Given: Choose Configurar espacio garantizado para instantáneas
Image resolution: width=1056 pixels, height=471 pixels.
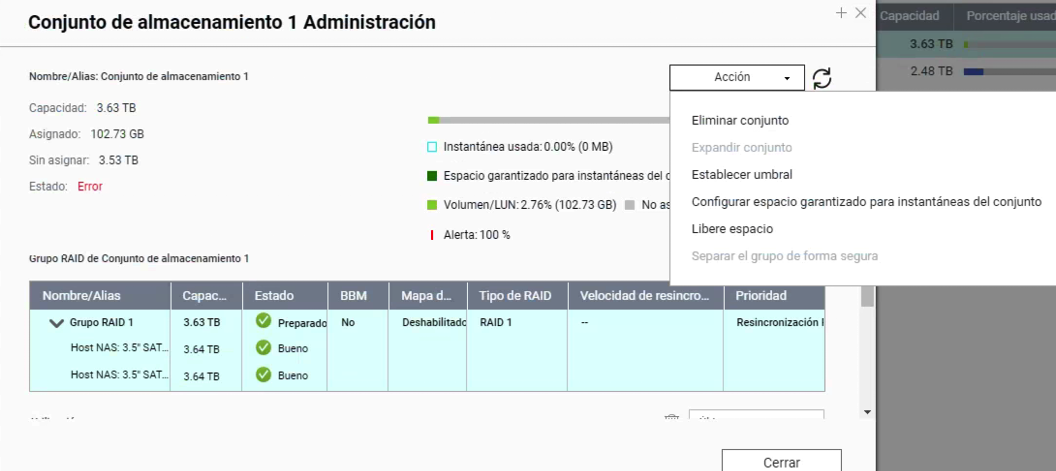Looking at the screenshot, I should 866,202.
